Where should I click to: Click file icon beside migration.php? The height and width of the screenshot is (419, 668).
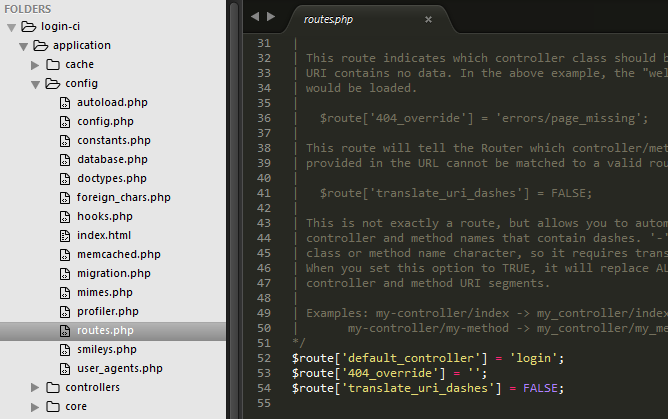(65, 274)
